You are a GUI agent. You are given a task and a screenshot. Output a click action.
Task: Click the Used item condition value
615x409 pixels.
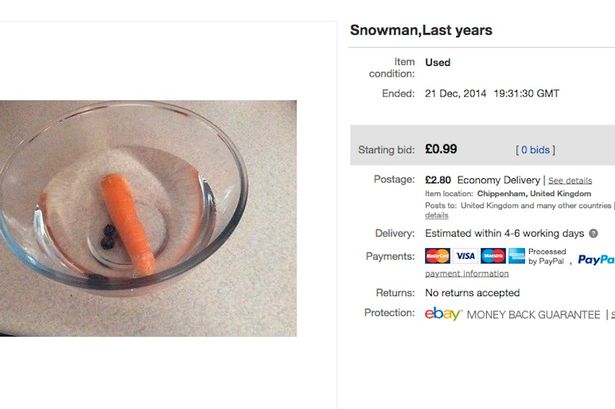coord(438,62)
